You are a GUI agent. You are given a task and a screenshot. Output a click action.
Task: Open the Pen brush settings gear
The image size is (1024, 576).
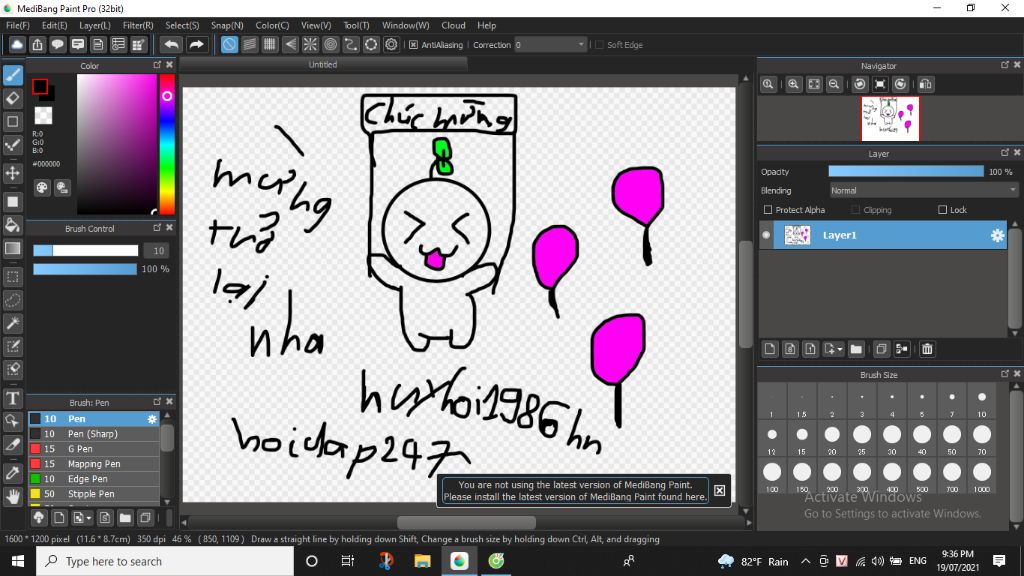[152, 419]
